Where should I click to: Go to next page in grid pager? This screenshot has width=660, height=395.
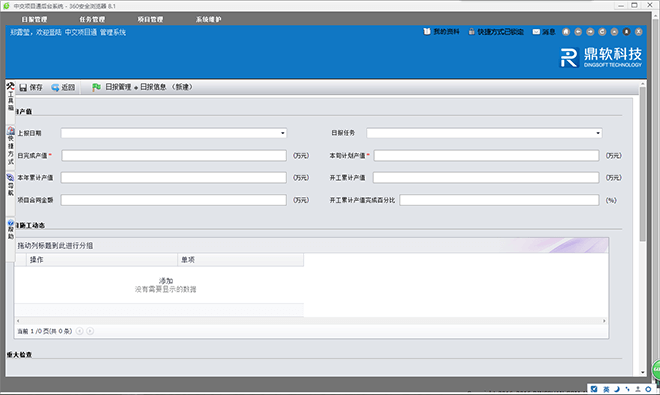90,331
